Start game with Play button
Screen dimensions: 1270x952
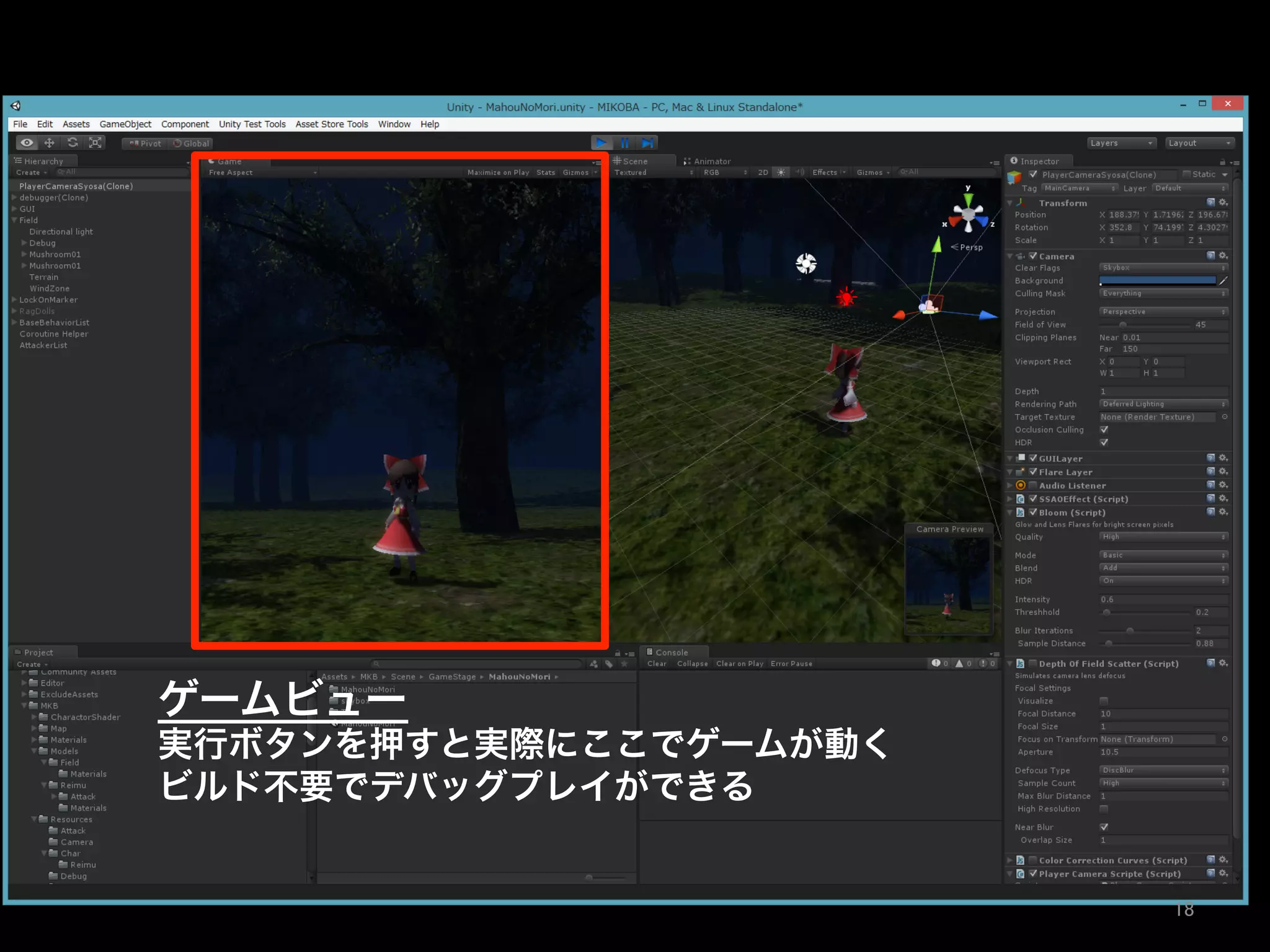pos(601,143)
